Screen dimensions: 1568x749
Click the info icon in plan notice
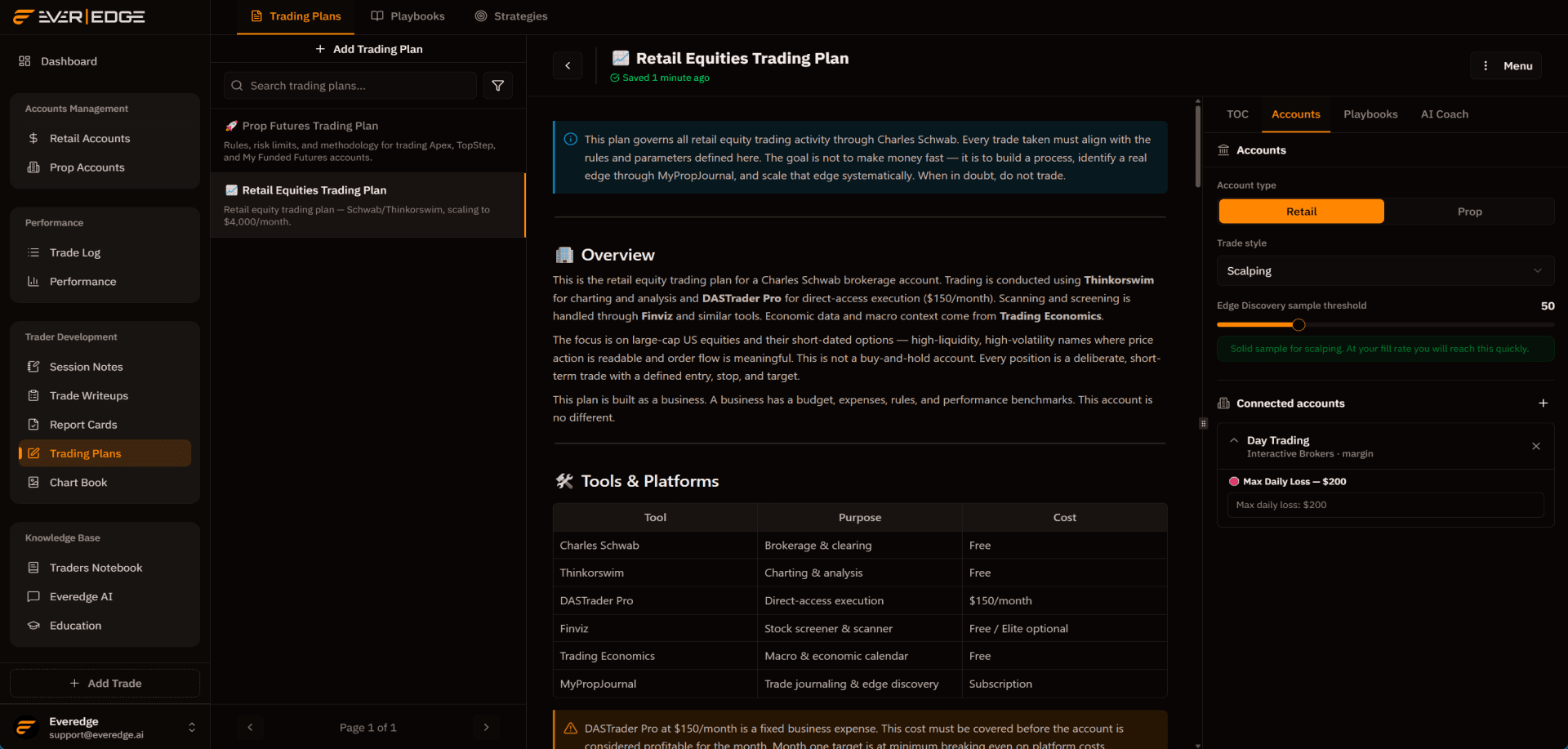click(571, 140)
